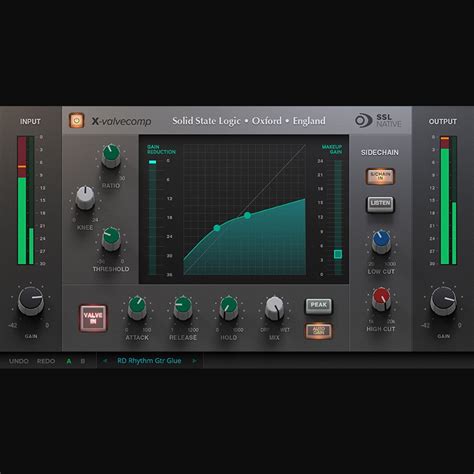Click the green Attack knob

pyautogui.click(x=137, y=308)
